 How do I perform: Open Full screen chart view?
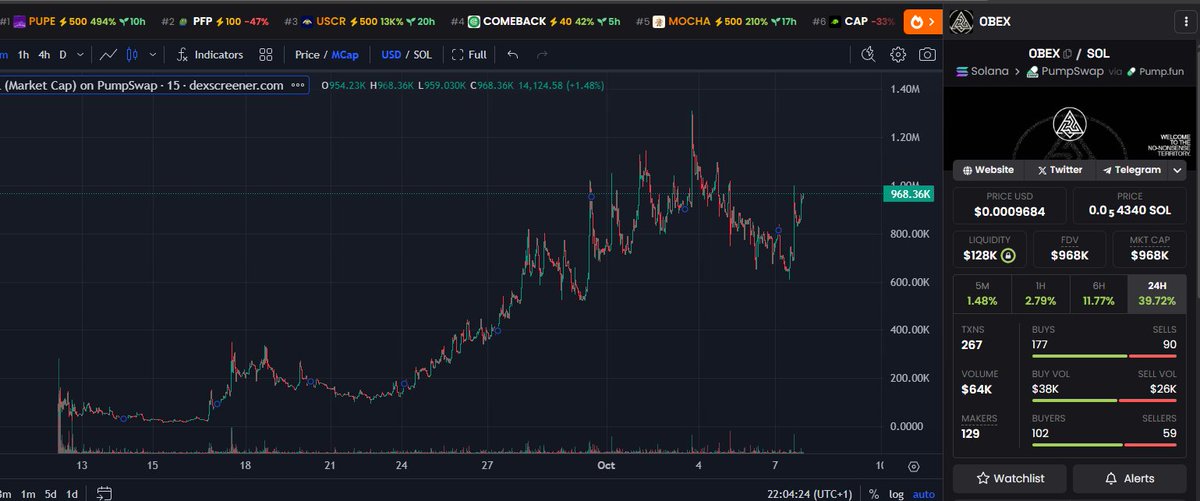pyautogui.click(x=469, y=55)
